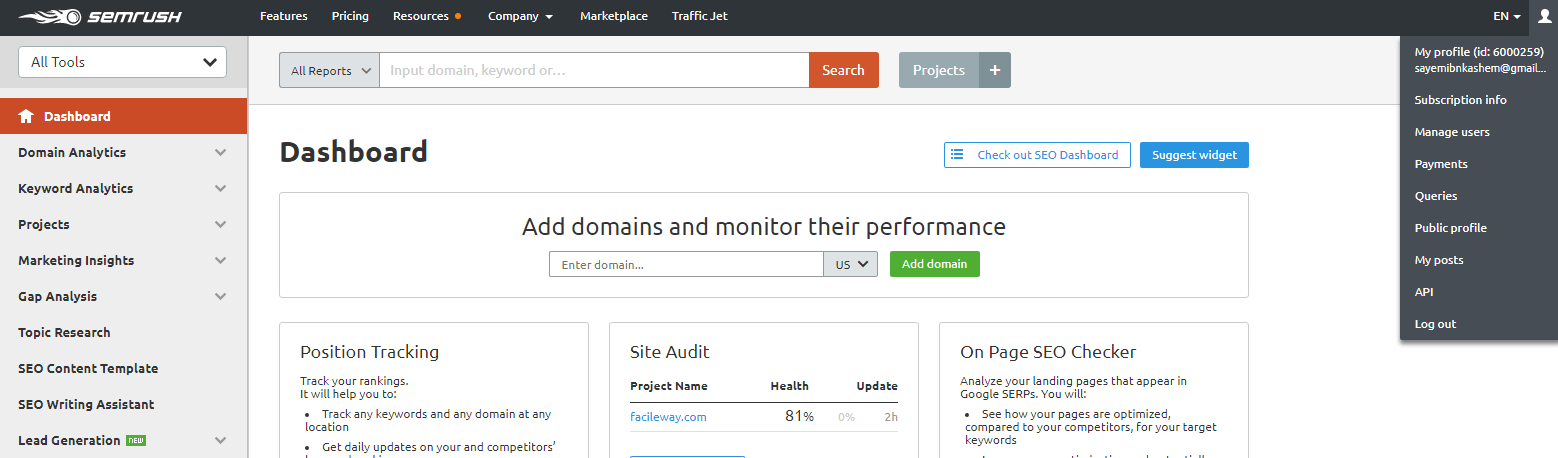Screen dimensions: 1558x458
Task: Click Check out SEO Dashboard button
Action: [x=1037, y=155]
